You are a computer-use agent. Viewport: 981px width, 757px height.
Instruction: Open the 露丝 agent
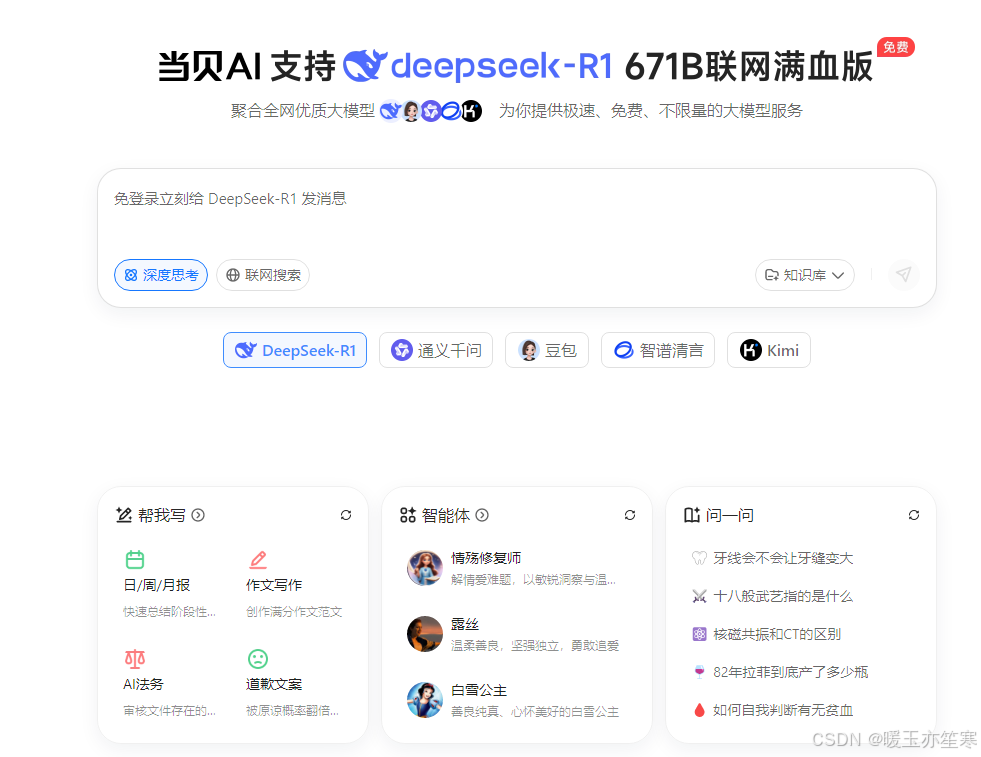pos(516,634)
